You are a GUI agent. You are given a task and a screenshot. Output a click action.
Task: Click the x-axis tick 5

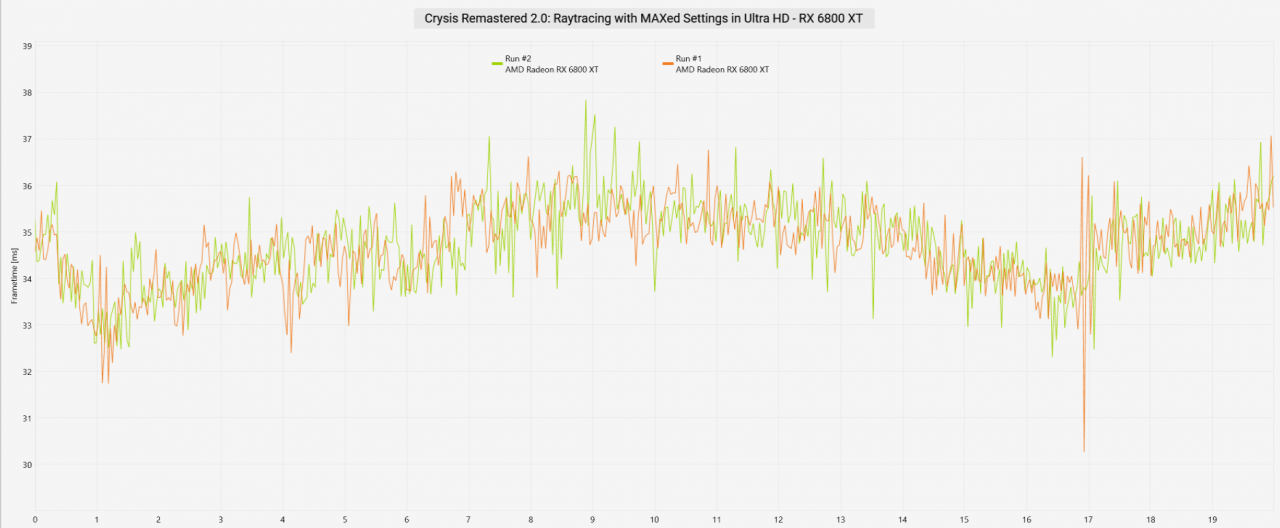(345, 520)
